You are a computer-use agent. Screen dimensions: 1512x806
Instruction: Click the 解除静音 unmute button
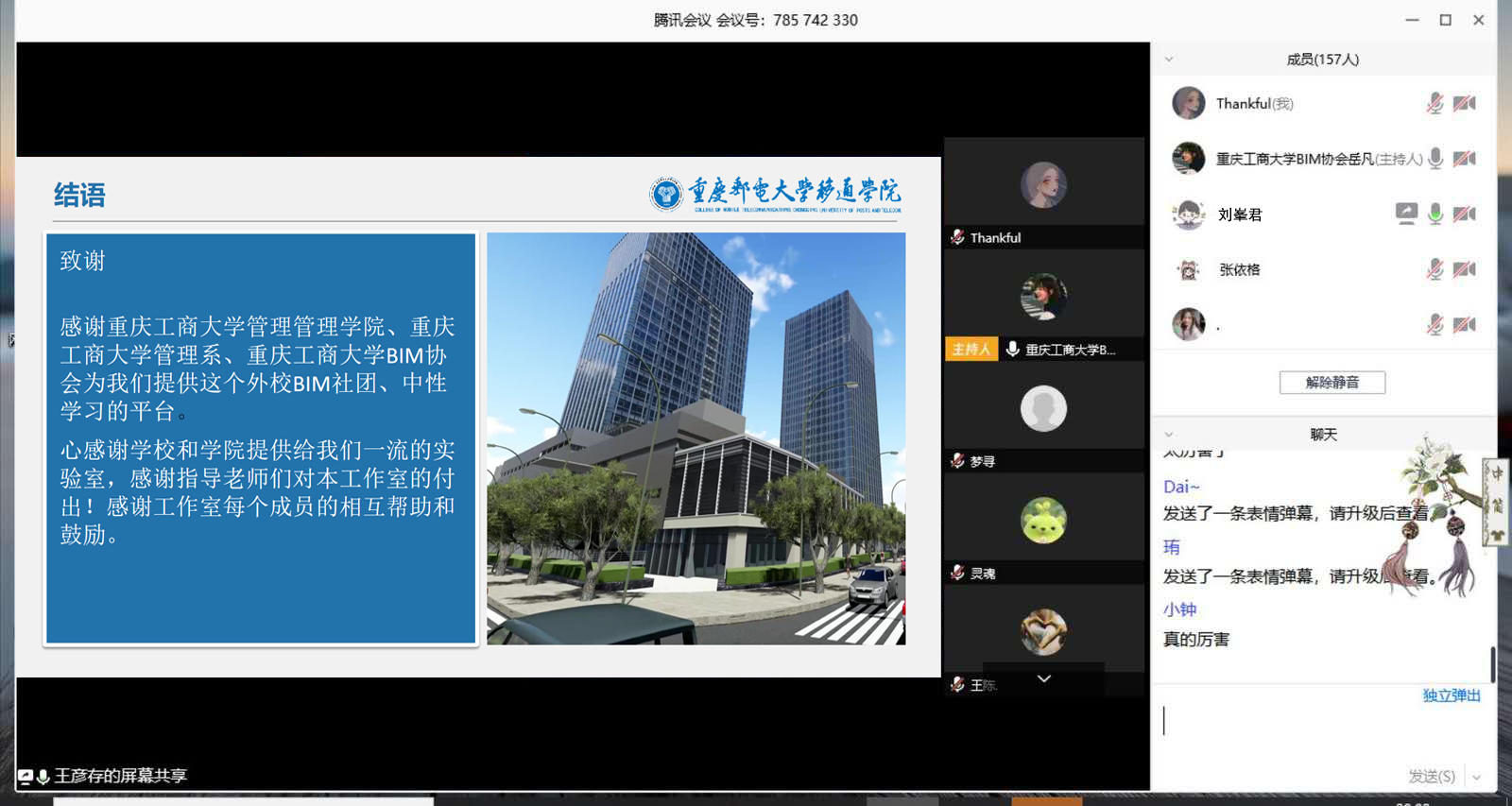pos(1332,383)
